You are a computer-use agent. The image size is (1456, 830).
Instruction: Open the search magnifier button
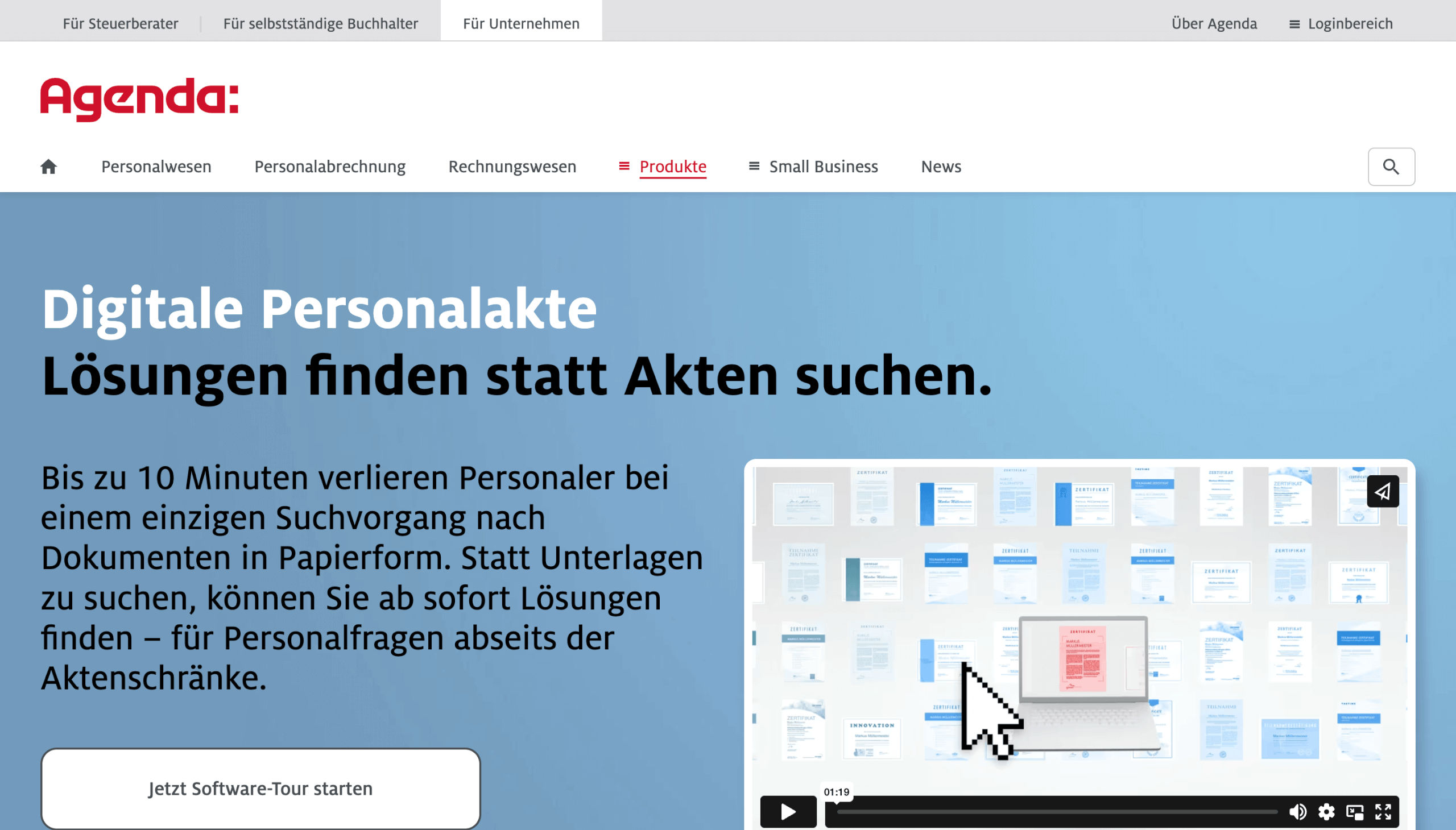point(1391,167)
